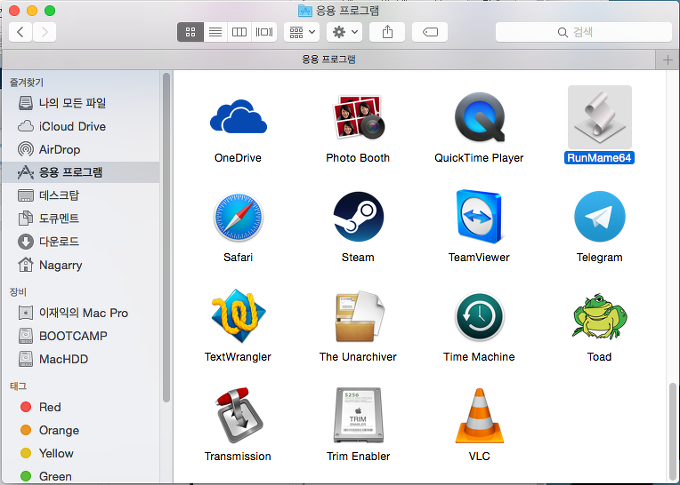This screenshot has width=680, height=485.
Task: Select the BOOTCAMP volume
Action: (x=82, y=336)
